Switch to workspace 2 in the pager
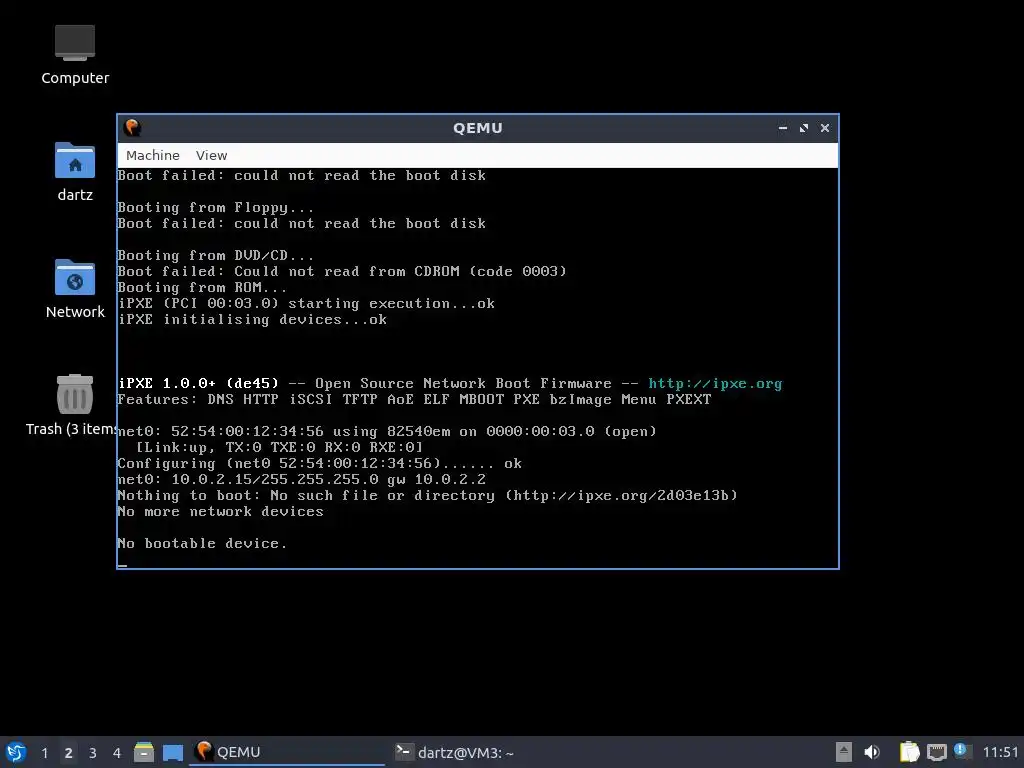 pos(69,753)
